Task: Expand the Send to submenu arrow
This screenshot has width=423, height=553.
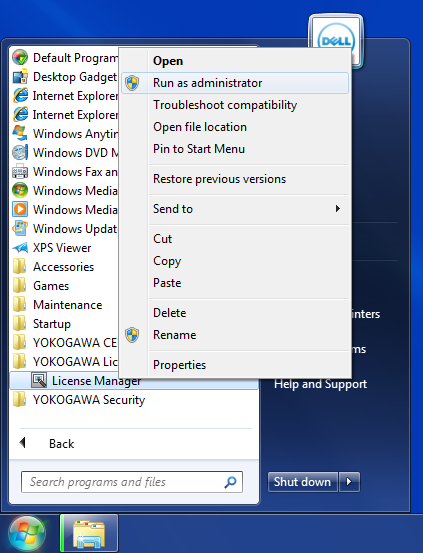Action: 338,209
